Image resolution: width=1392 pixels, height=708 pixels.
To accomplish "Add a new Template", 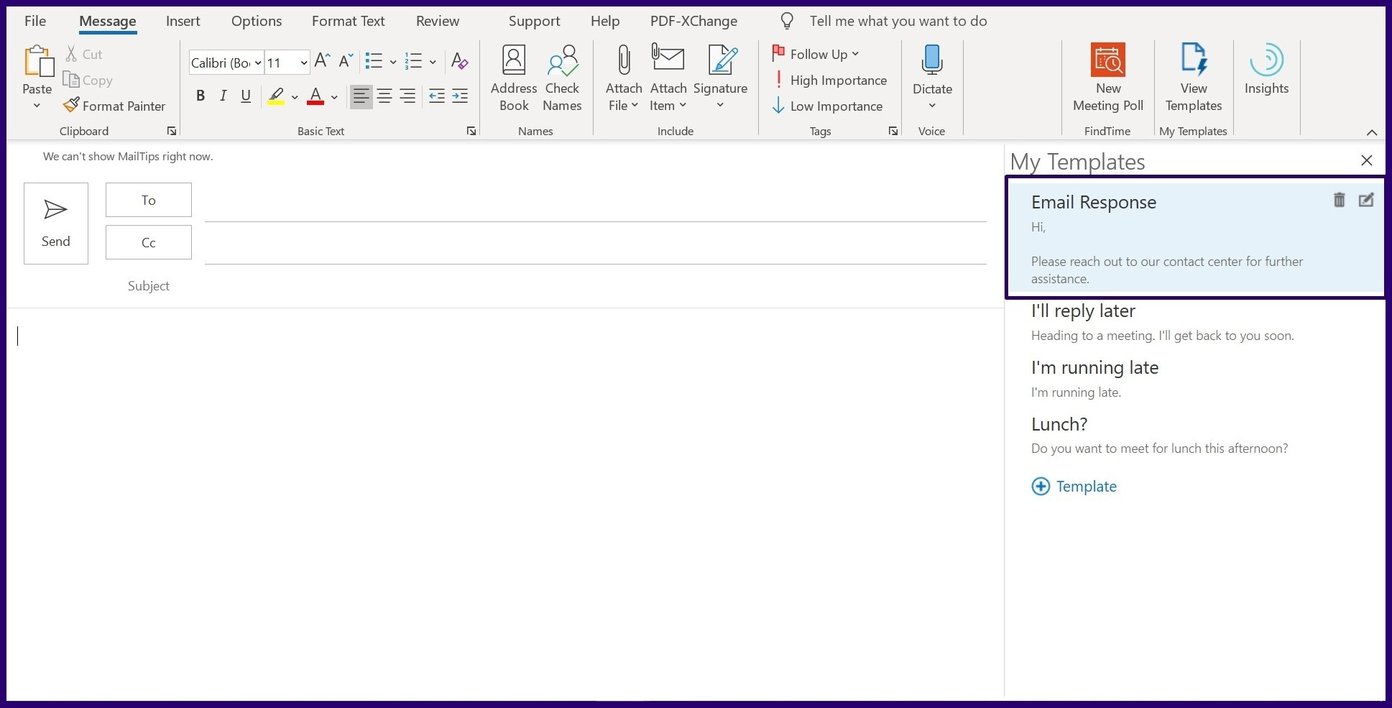I will pos(1074,486).
